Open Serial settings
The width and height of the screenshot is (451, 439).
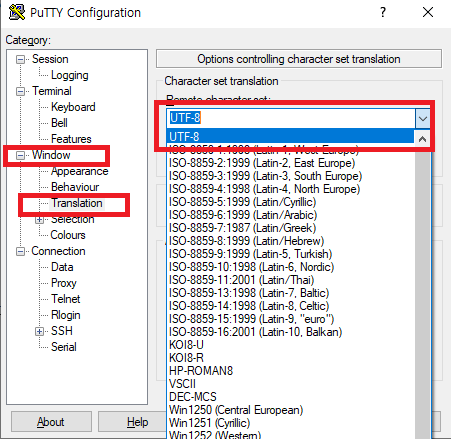pyautogui.click(x=64, y=347)
